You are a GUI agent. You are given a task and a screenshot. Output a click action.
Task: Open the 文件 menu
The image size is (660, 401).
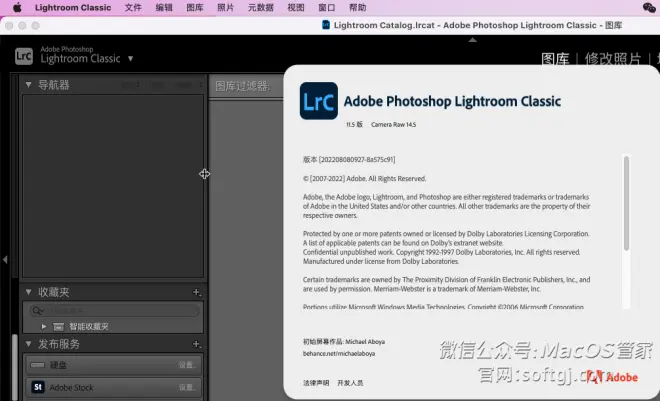133,7
